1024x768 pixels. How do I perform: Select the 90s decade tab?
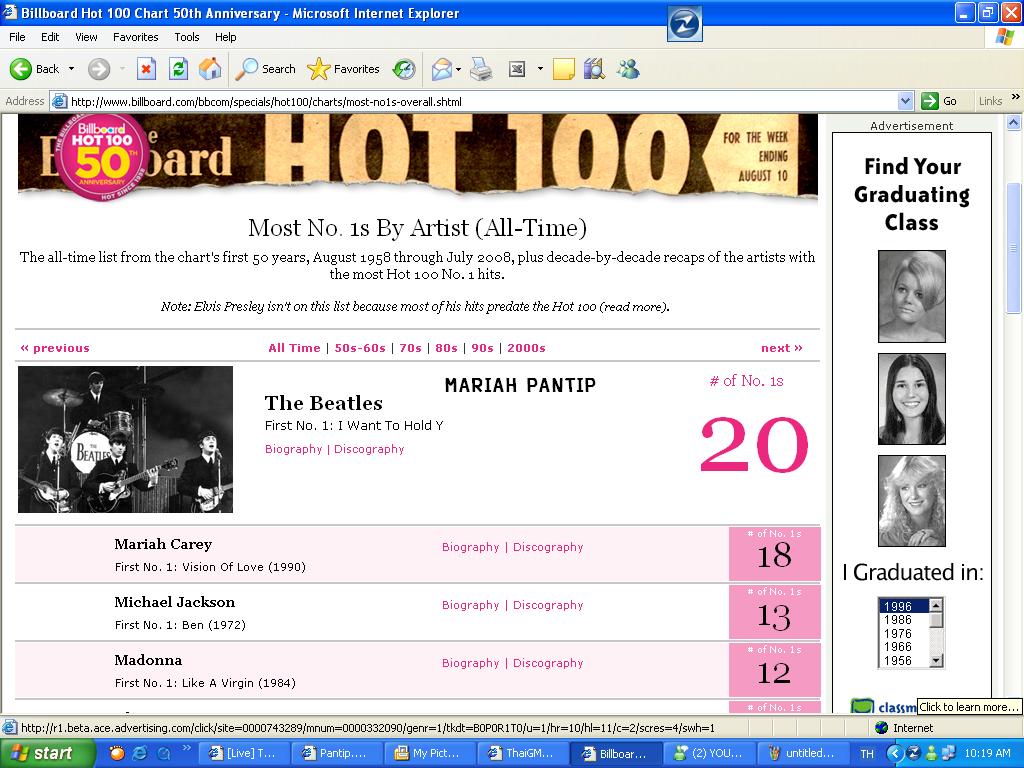pyautogui.click(x=482, y=348)
